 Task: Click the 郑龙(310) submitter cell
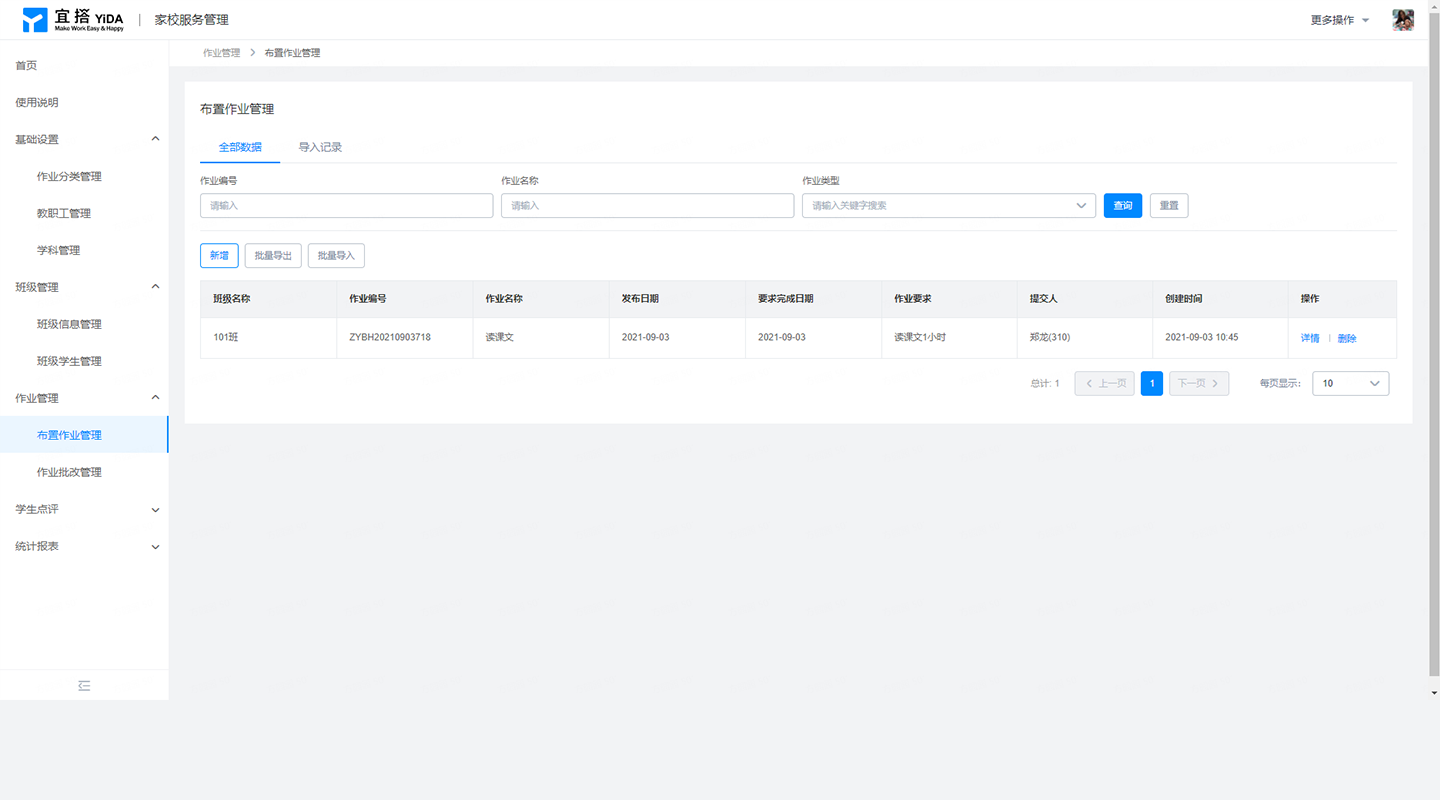click(1084, 338)
